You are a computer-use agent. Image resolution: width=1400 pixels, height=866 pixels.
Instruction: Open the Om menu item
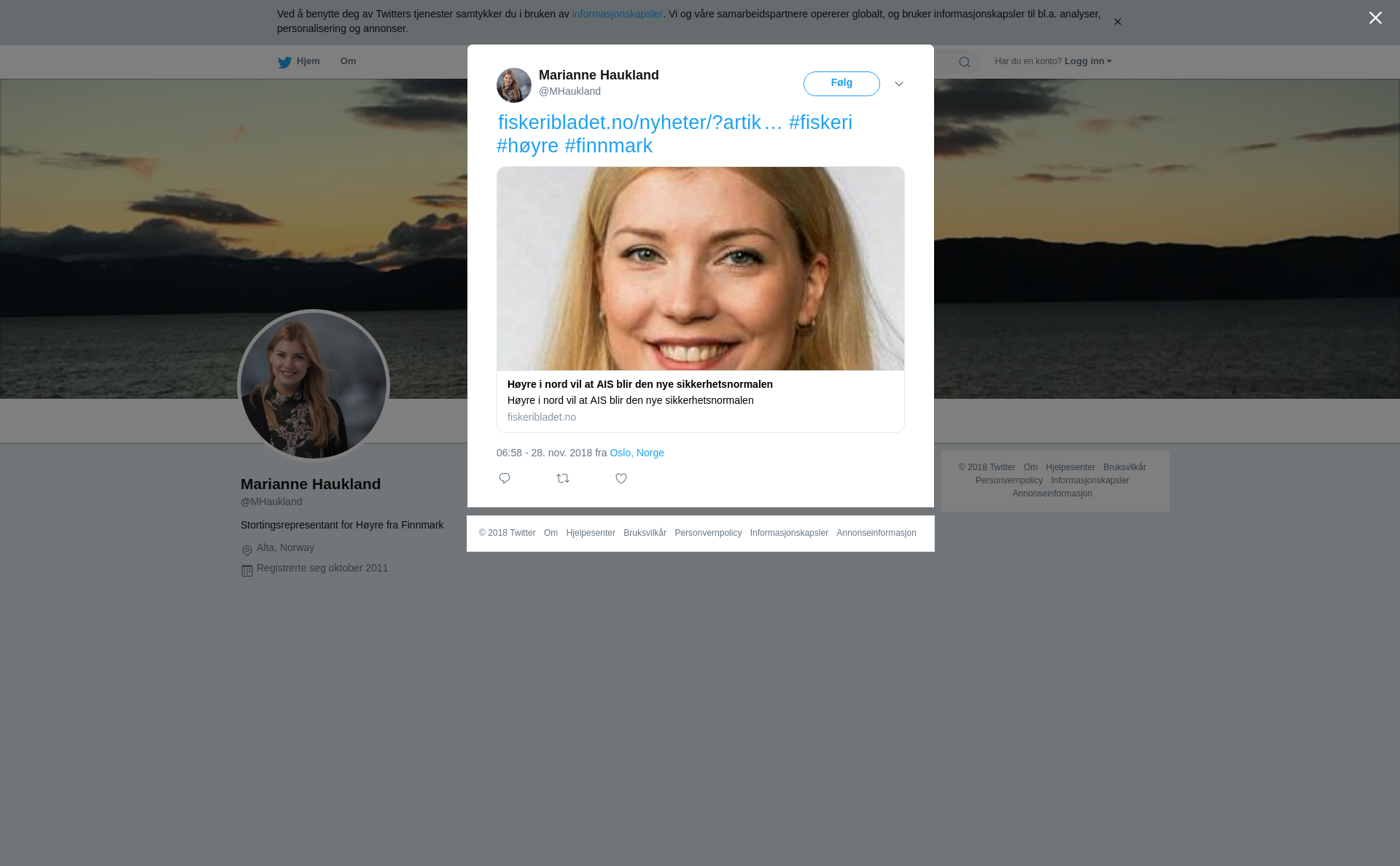(348, 61)
